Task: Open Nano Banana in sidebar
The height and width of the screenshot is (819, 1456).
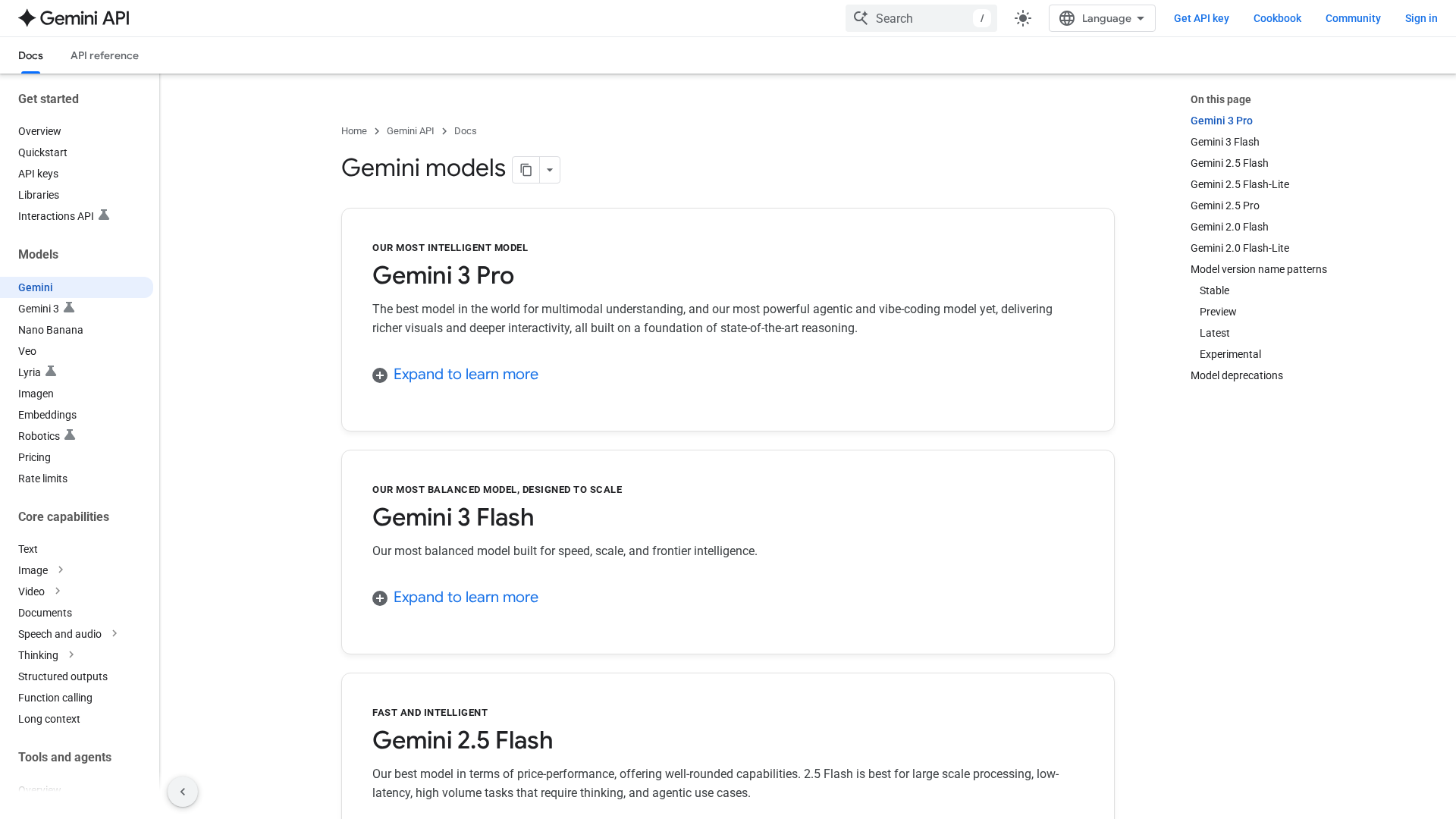Action: tap(51, 330)
